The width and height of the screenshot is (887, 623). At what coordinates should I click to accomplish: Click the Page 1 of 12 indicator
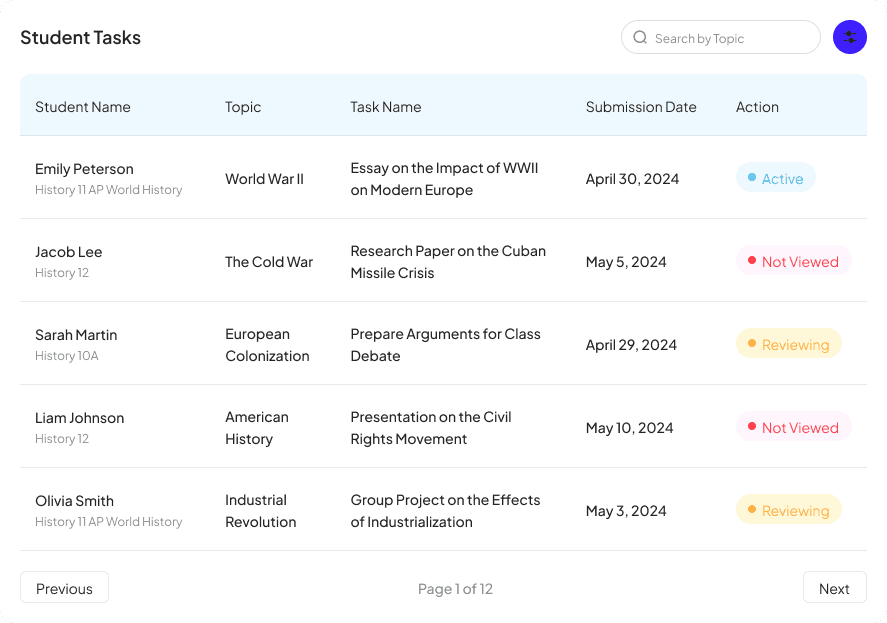point(455,589)
